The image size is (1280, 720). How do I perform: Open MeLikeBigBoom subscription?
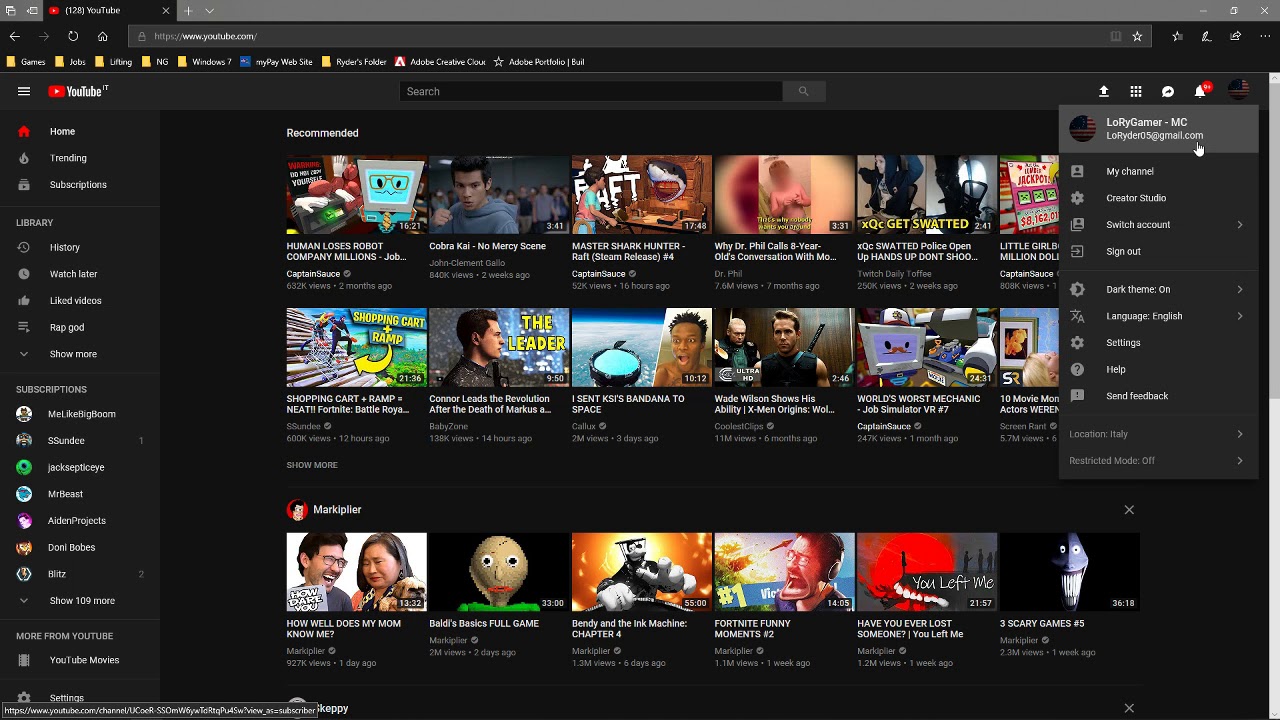(80, 414)
